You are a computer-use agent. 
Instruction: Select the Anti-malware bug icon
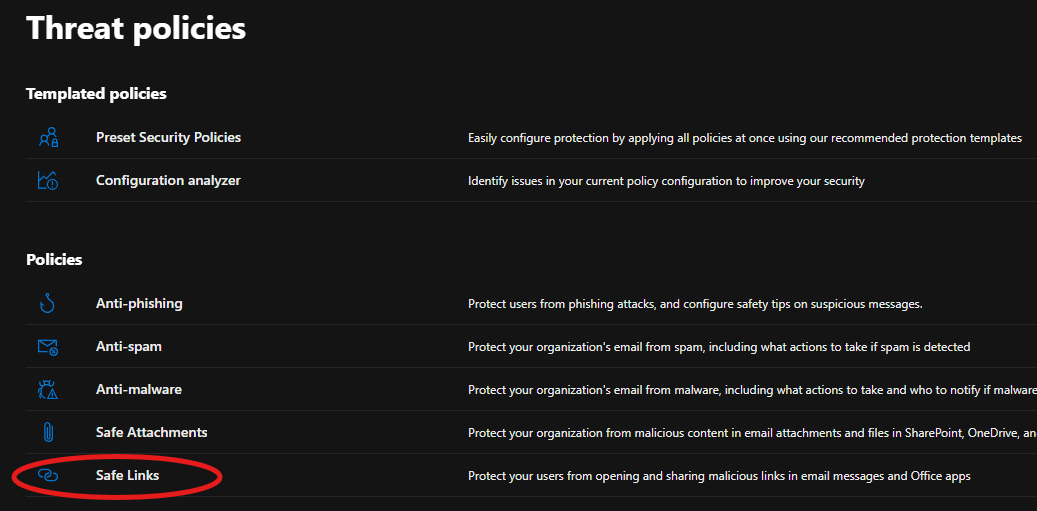tap(48, 390)
